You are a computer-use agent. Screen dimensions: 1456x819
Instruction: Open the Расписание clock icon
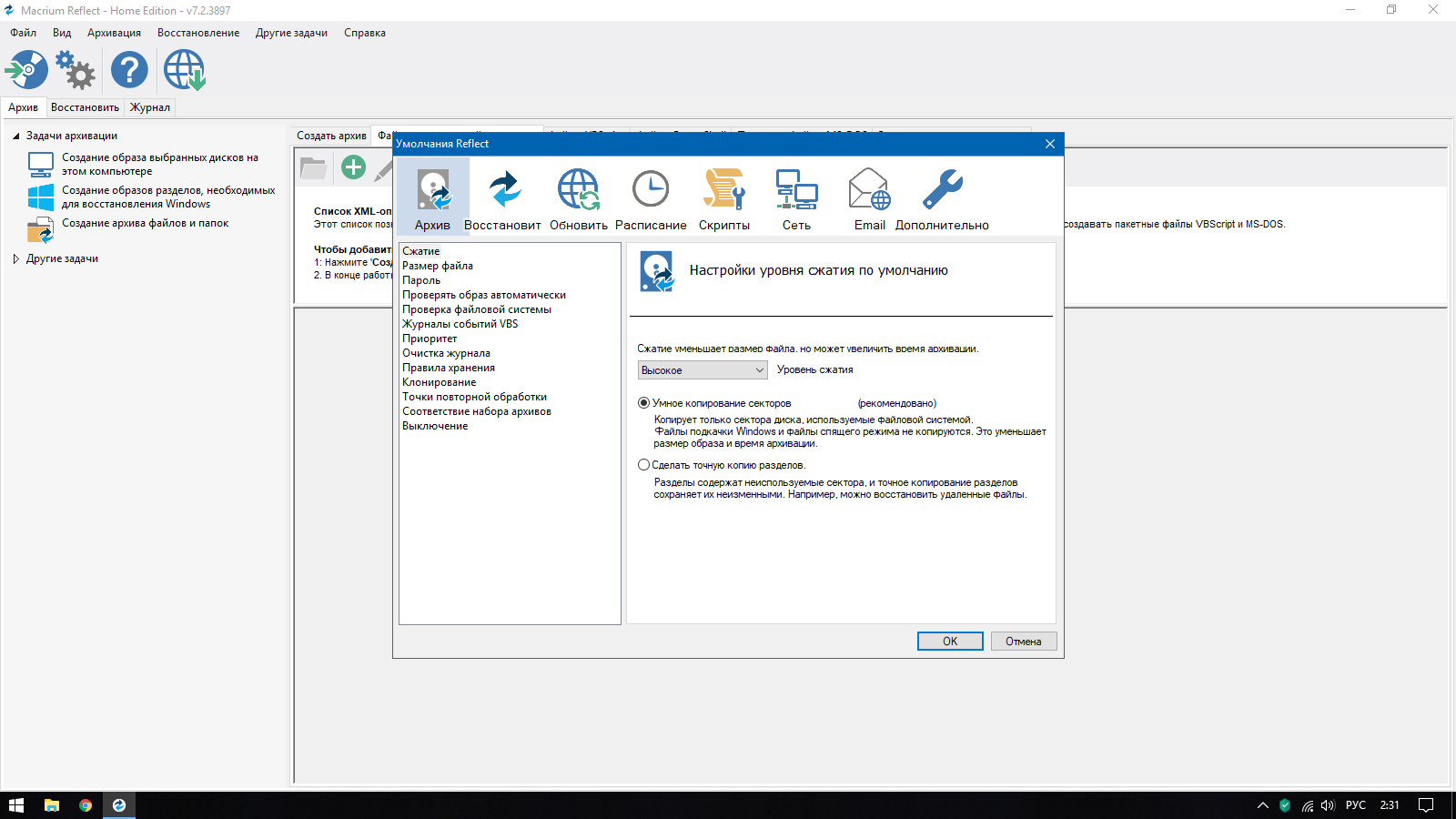tap(651, 197)
